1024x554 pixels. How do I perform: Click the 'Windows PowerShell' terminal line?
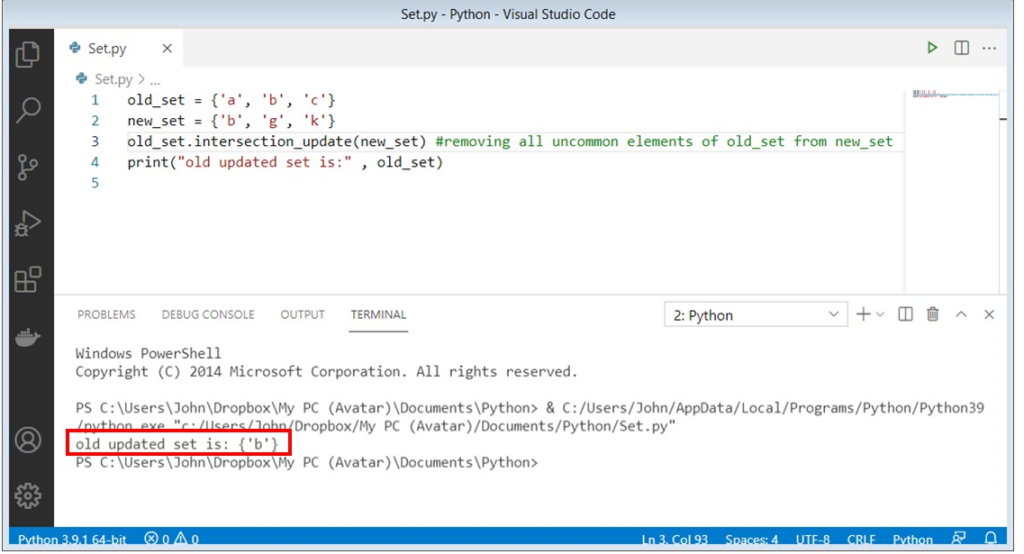[x=148, y=353]
